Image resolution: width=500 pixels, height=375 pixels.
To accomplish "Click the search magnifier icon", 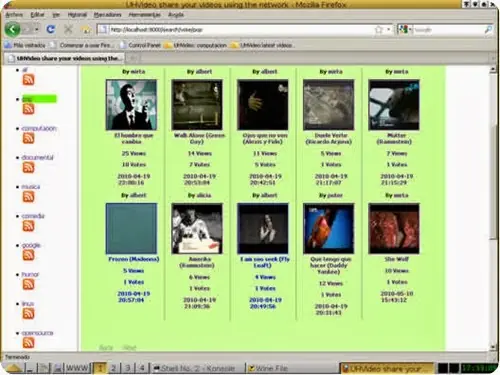I will click(x=488, y=30).
